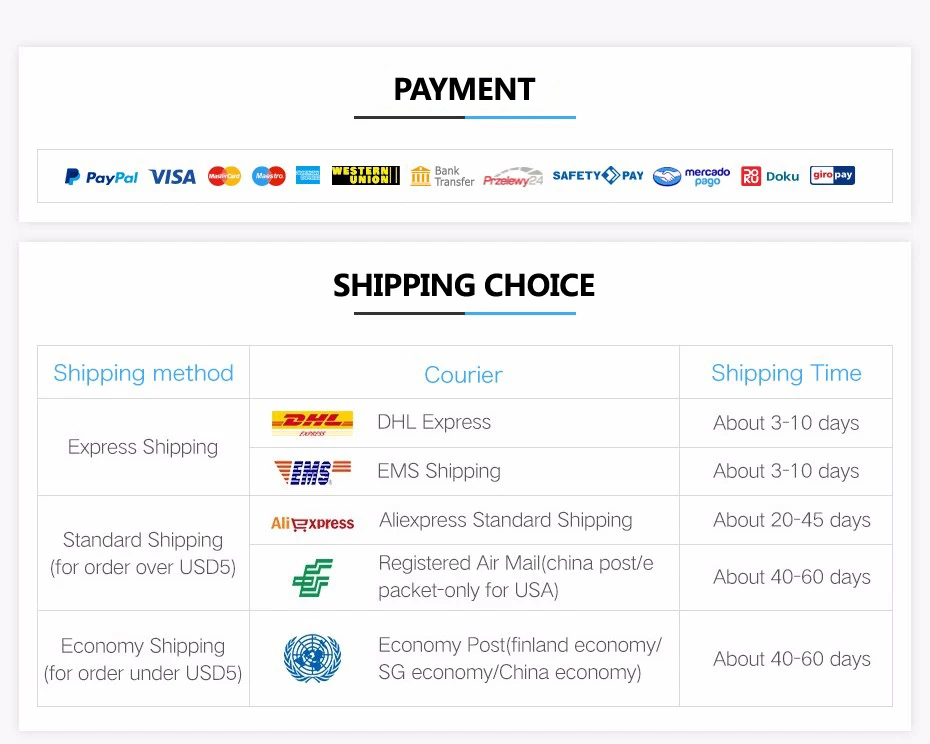Select the Przelewy24 logo
This screenshot has height=744, width=930.
pyautogui.click(x=513, y=177)
